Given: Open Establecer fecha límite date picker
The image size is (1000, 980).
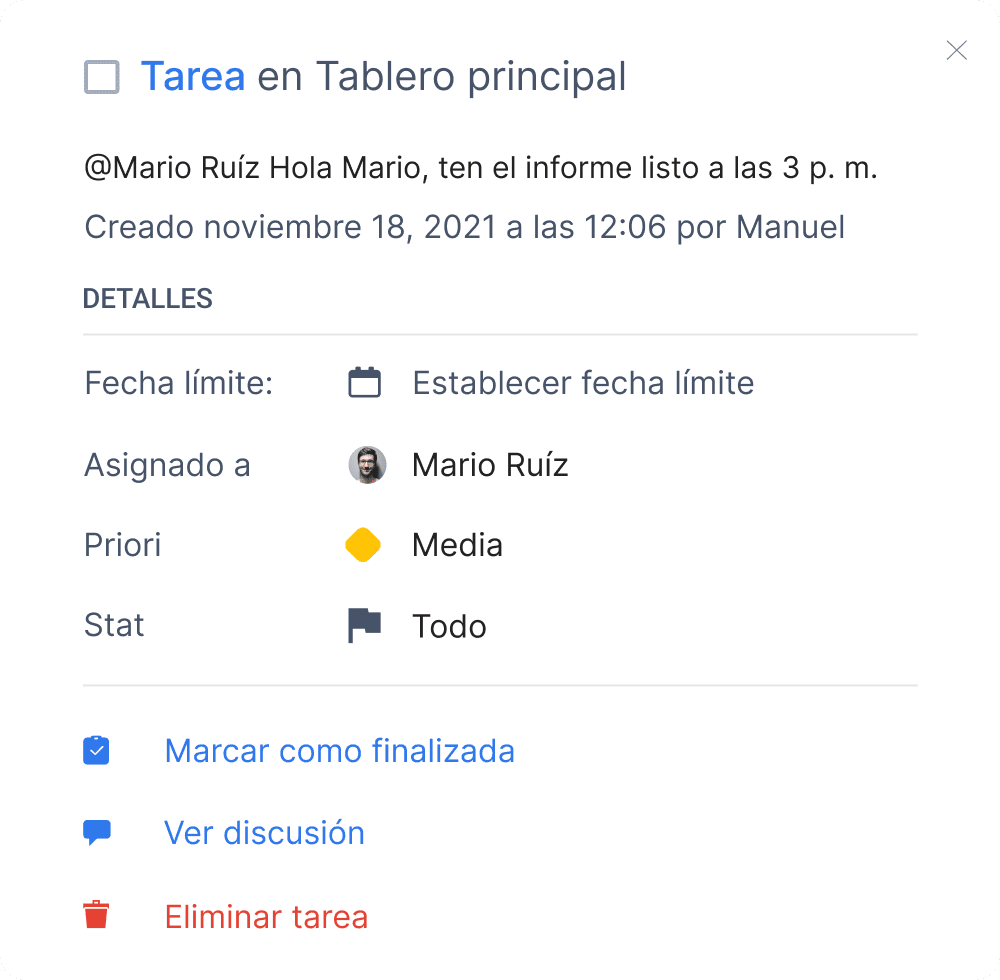Looking at the screenshot, I should click(x=583, y=383).
